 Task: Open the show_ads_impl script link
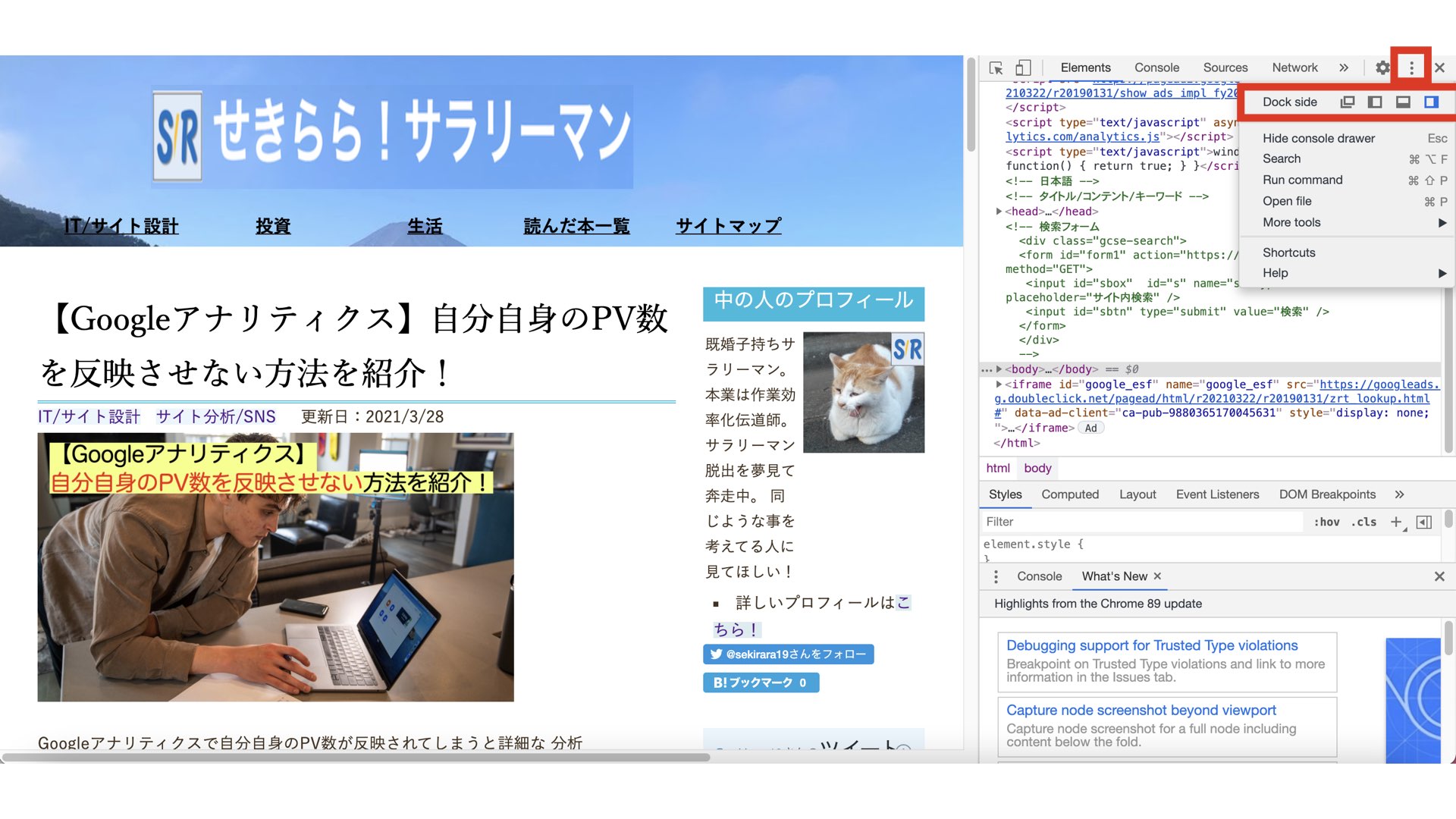click(1121, 93)
